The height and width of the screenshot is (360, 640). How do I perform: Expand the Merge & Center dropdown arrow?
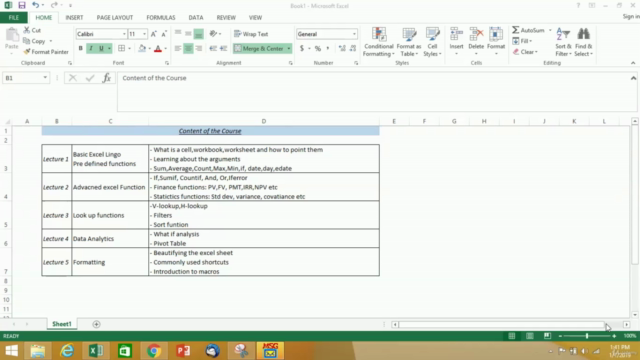tap(289, 48)
